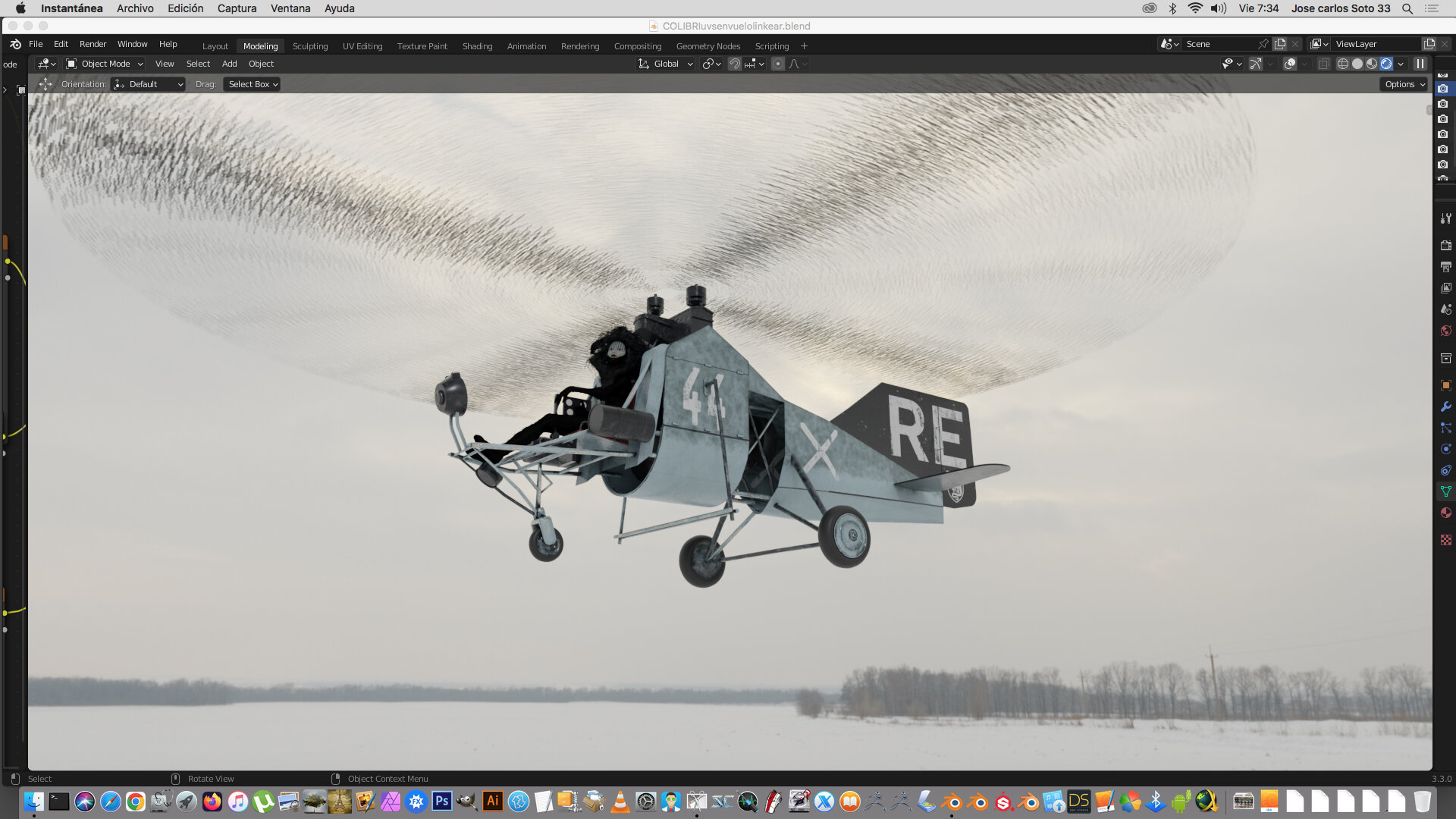Screen dimensions: 1456x819
Task: Open the Scene properties tab
Action: click(1445, 309)
